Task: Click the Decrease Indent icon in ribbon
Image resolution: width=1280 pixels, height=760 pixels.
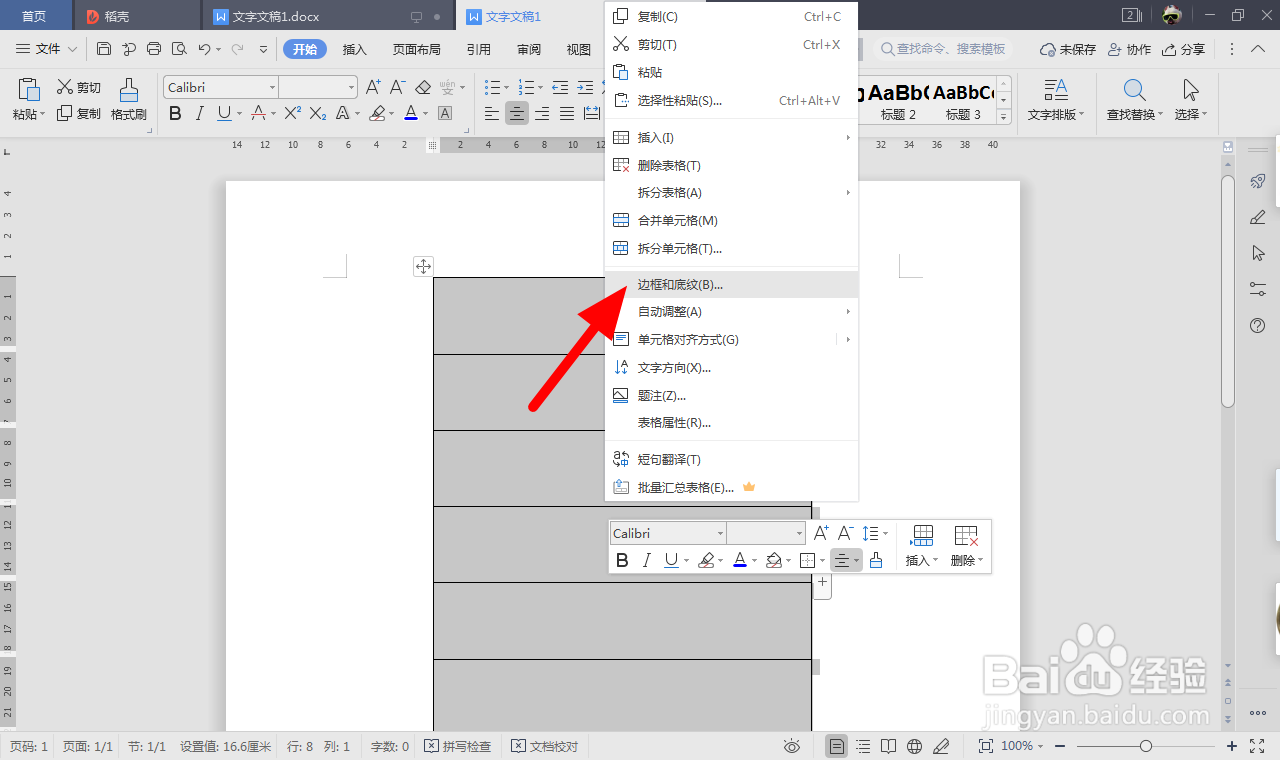Action: (560, 87)
